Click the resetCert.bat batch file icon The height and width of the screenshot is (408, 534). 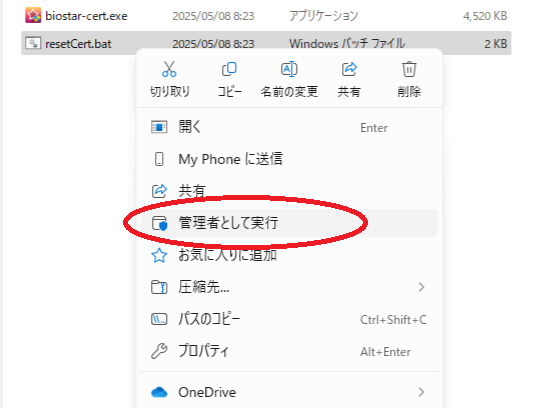pyautogui.click(x=33, y=43)
